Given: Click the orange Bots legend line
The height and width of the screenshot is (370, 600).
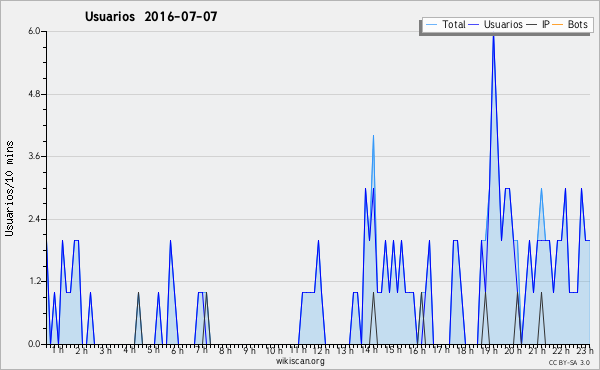Looking at the screenshot, I should coord(558,25).
